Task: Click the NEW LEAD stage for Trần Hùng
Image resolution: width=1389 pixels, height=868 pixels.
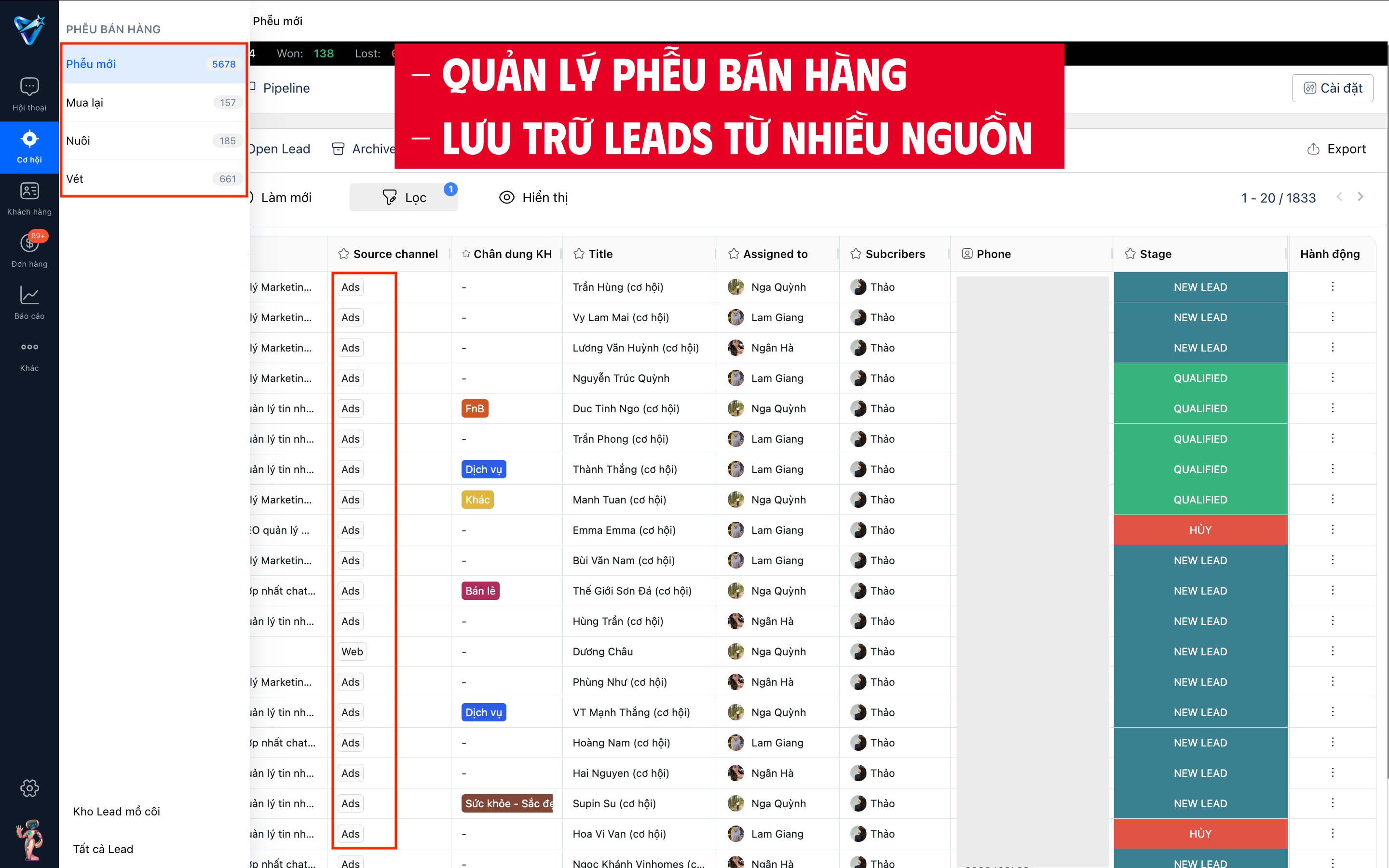Action: coord(1200,287)
